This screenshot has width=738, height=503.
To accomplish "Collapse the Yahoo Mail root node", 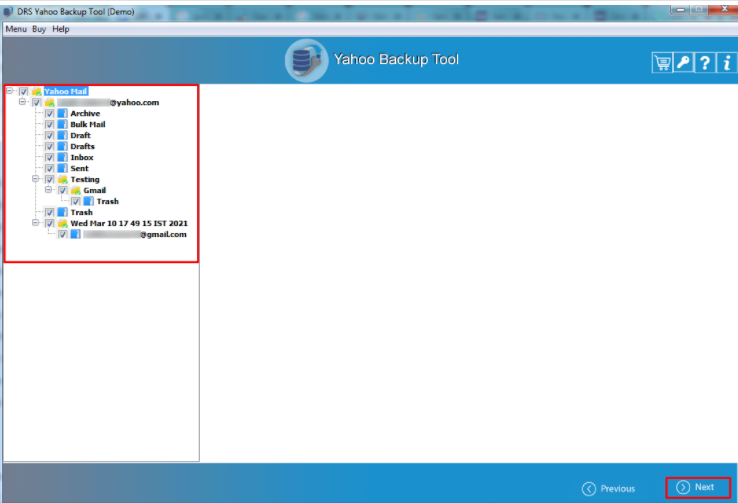I will [x=9, y=91].
